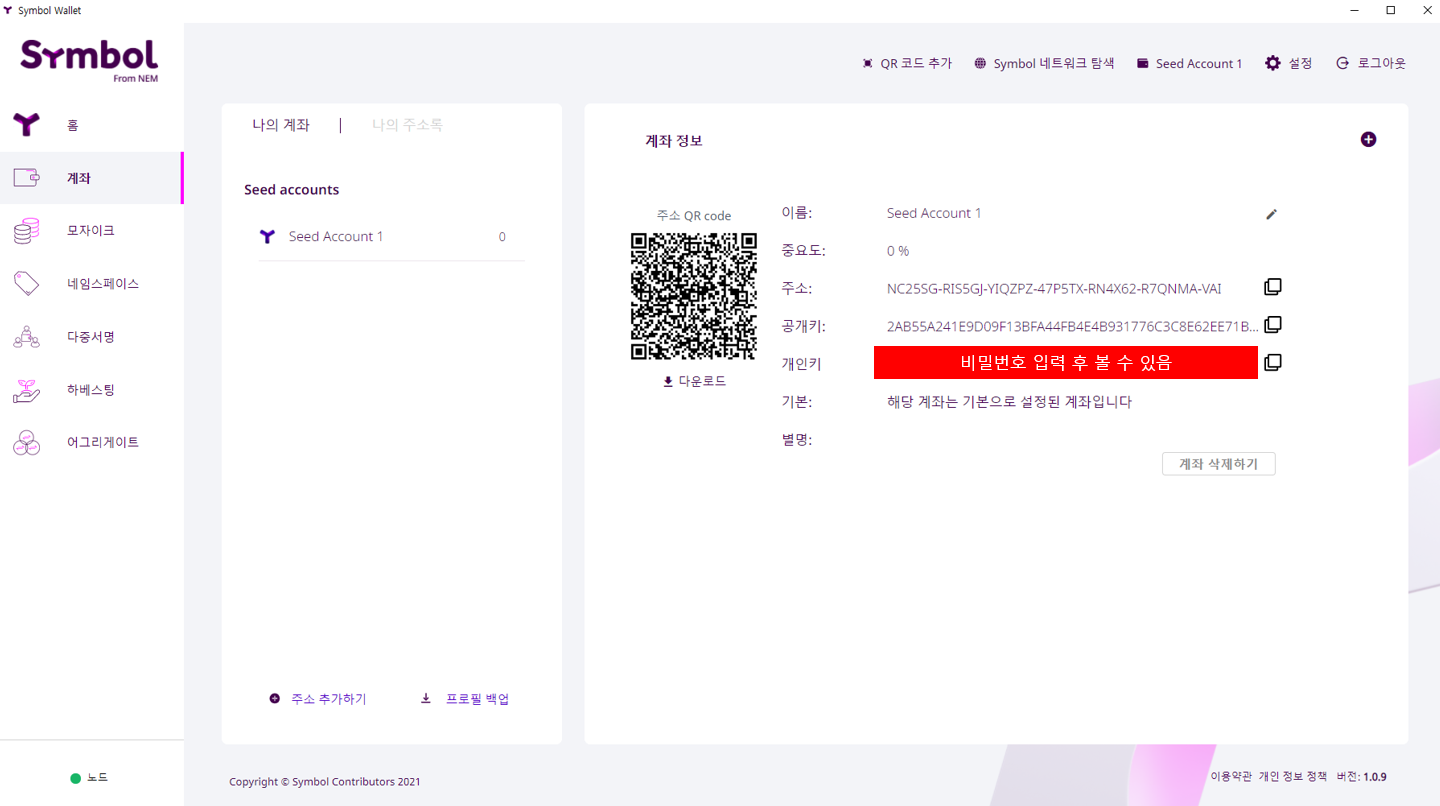This screenshot has width=1440, height=806.
Task: Click the Y icon of Seed Account 1 row
Action: pos(267,237)
